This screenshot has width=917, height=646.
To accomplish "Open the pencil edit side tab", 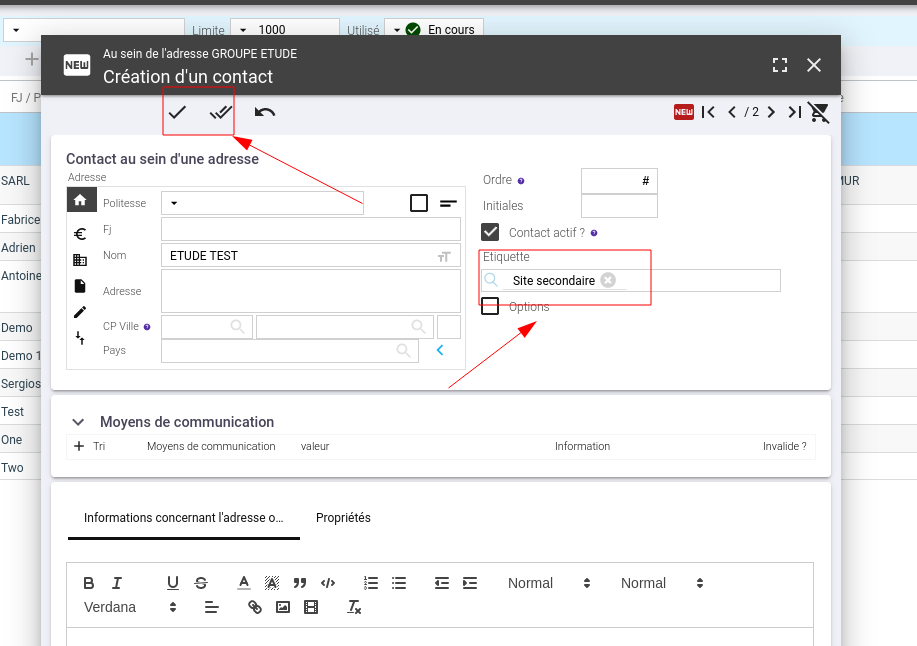I will coord(80,312).
